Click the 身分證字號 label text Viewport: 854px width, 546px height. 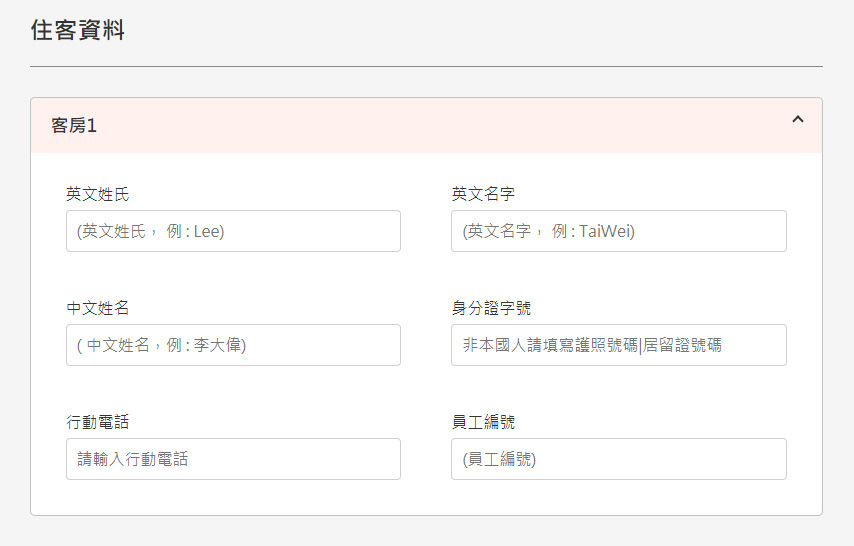coord(491,308)
